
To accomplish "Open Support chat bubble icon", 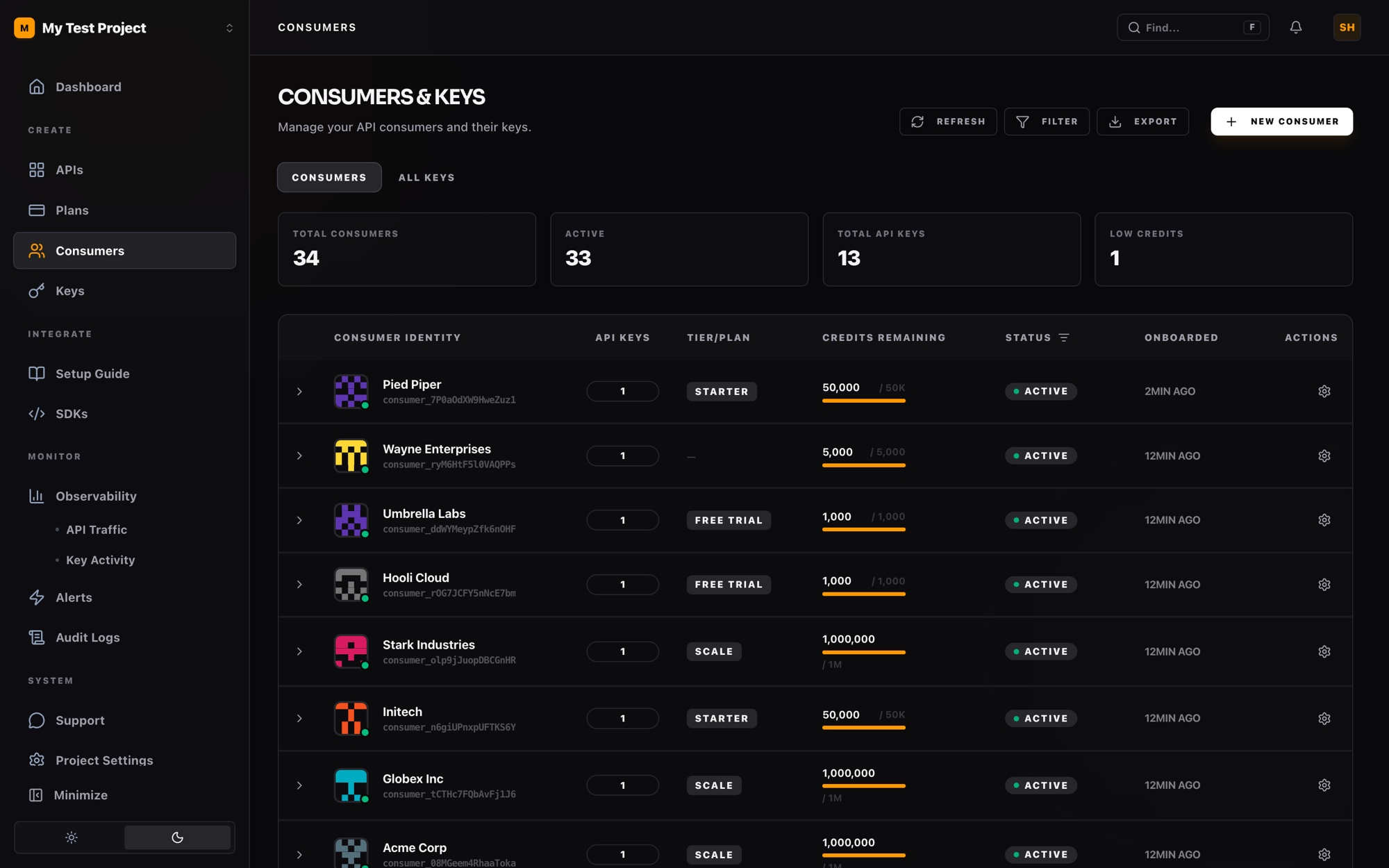I will point(37,721).
